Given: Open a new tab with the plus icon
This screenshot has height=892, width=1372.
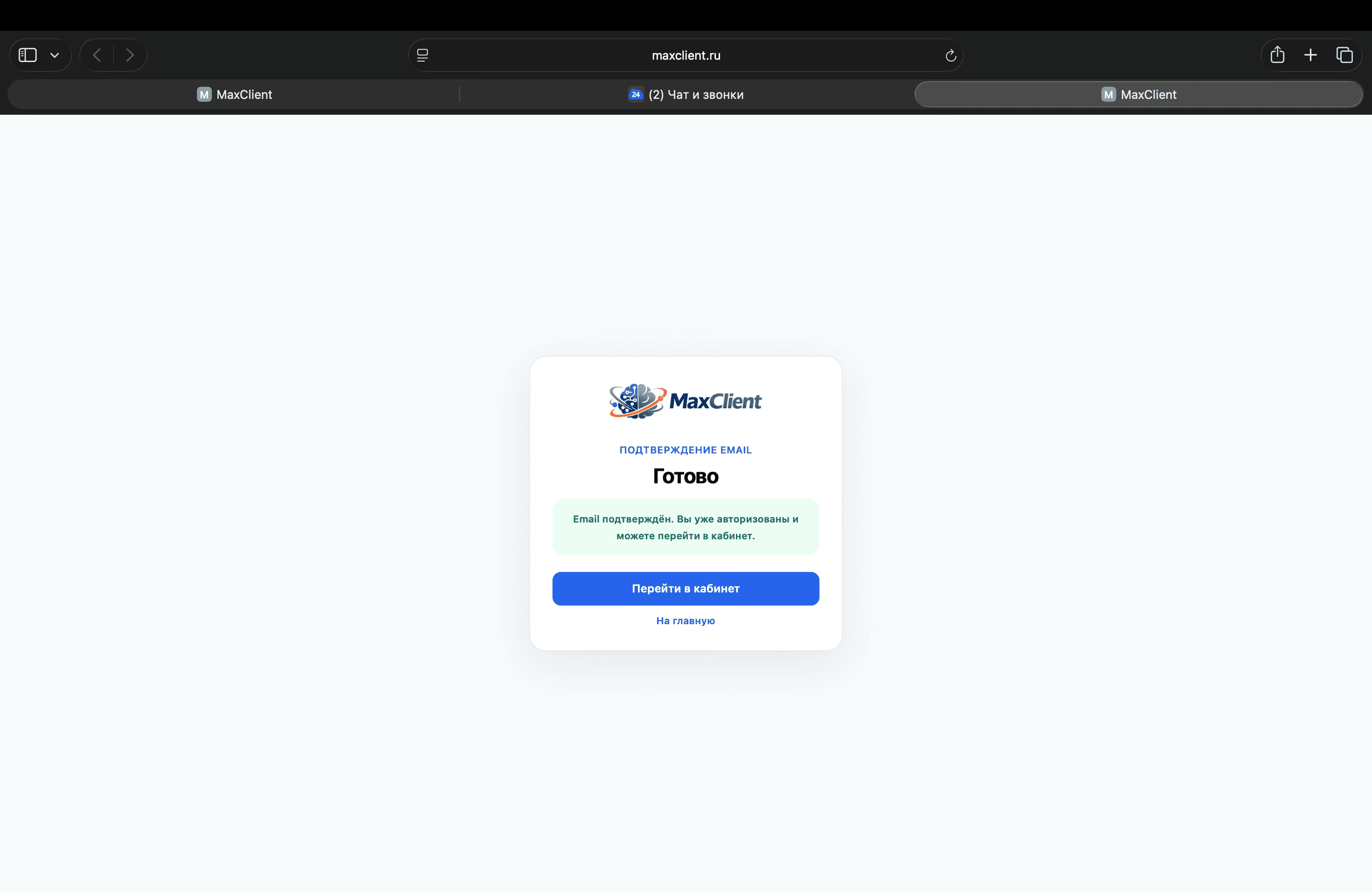Looking at the screenshot, I should point(1310,56).
